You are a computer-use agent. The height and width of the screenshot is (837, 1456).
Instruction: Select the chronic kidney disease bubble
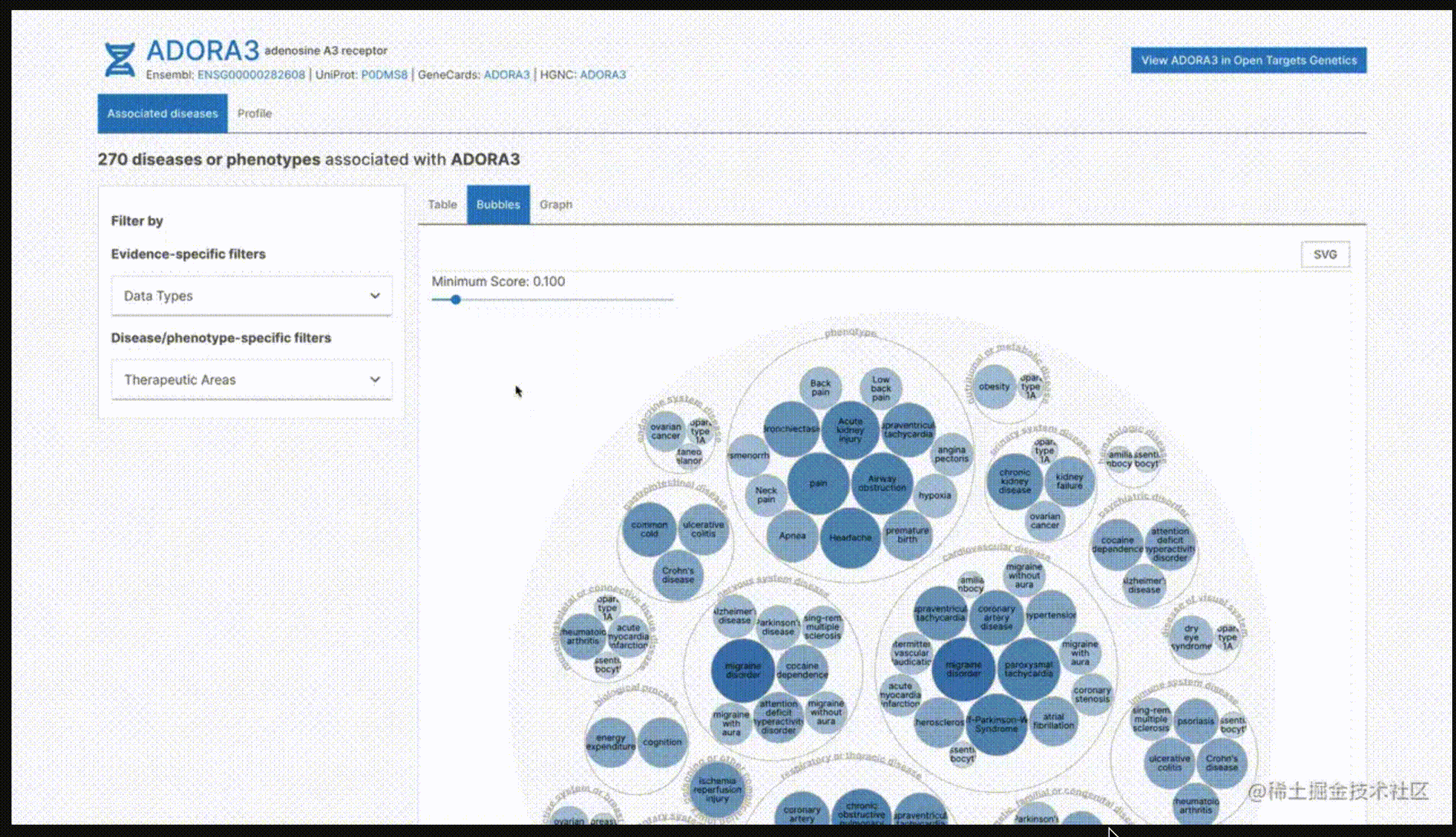1015,481
